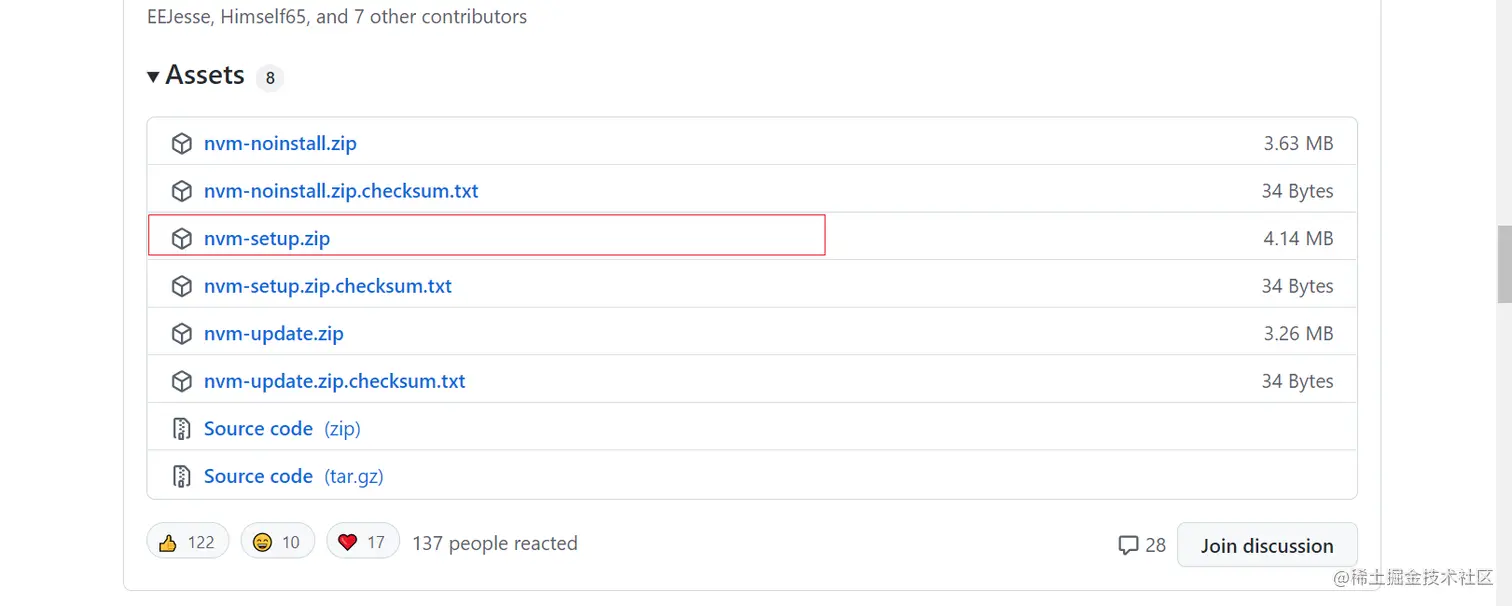Toggle the laugh emoji reaction
This screenshot has width=1512, height=606.
pos(277,542)
